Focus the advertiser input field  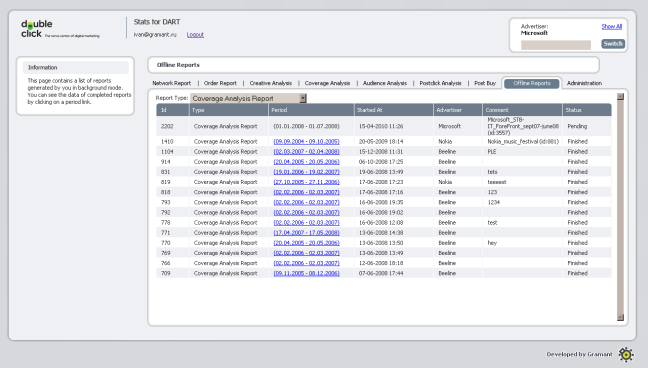click(x=556, y=45)
